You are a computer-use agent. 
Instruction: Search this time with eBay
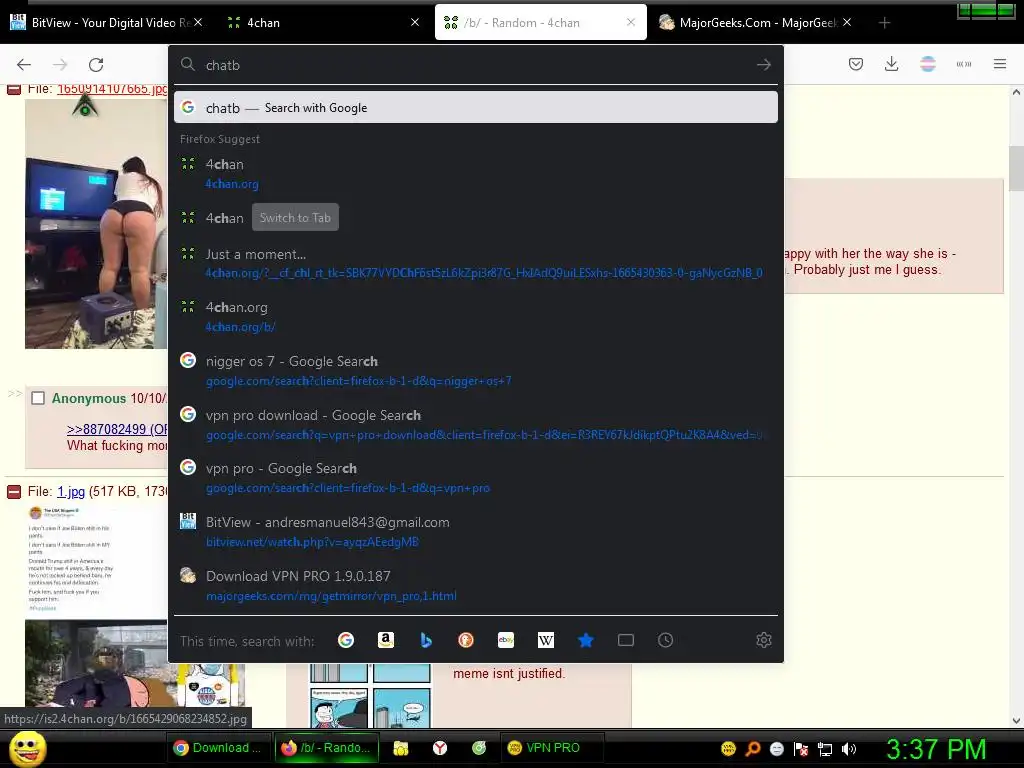tap(505, 640)
